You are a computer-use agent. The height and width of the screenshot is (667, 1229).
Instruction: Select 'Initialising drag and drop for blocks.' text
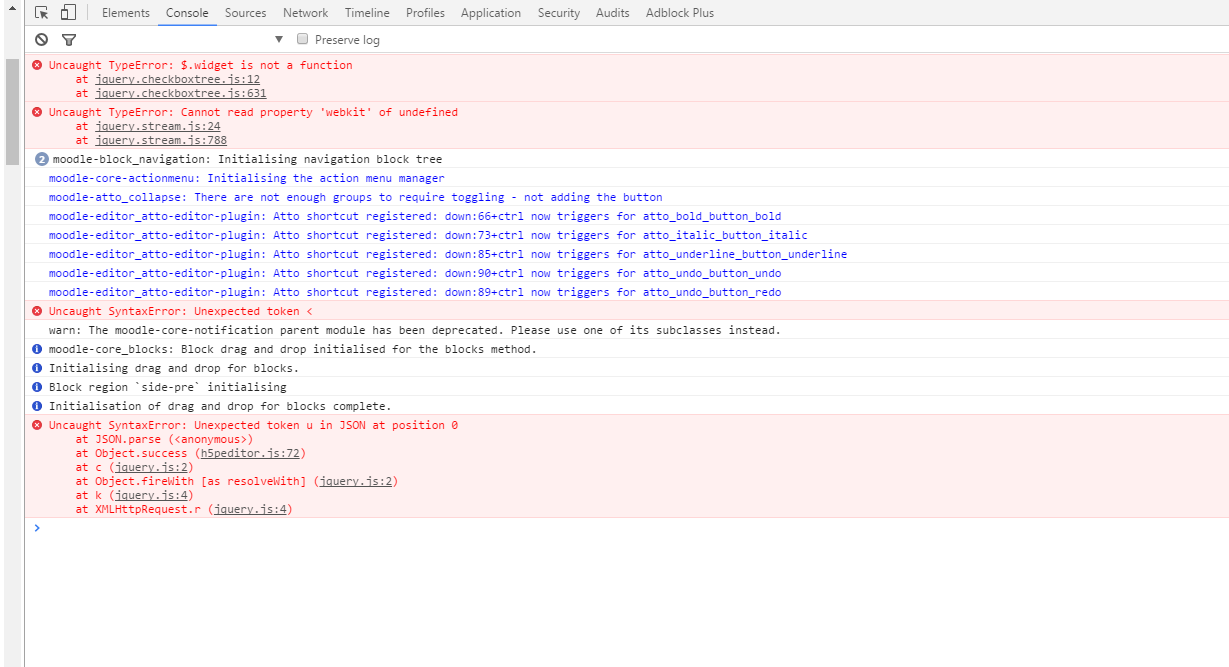pos(173,368)
